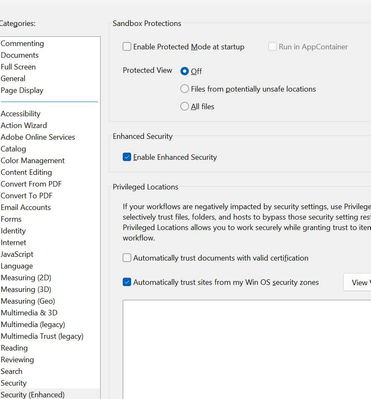Image resolution: width=371 pixels, height=399 pixels.
Task: Choose Files from potentially unsafe locations
Action: tap(184, 89)
